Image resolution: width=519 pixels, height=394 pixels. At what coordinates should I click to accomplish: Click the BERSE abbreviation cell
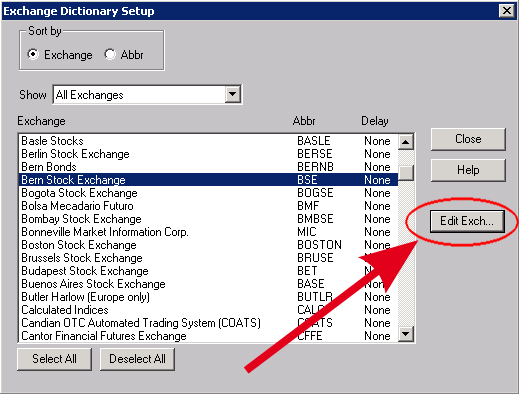[x=315, y=154]
